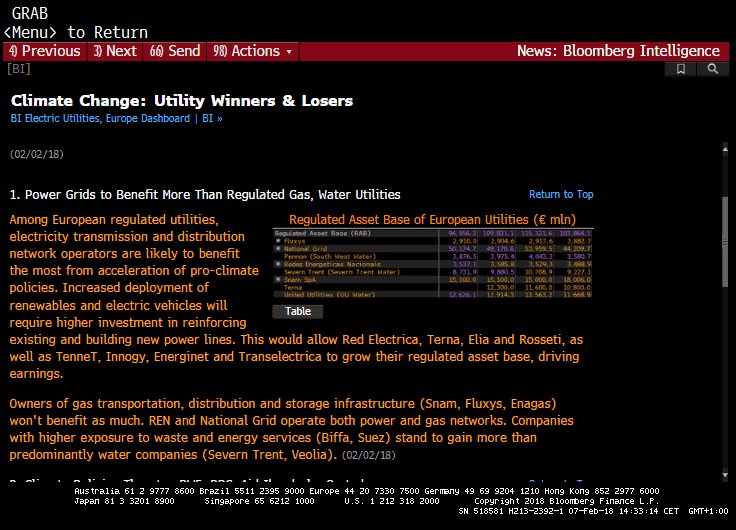Click the scrollbar up arrow
Viewport: 736px width, 530px height.
(725, 149)
